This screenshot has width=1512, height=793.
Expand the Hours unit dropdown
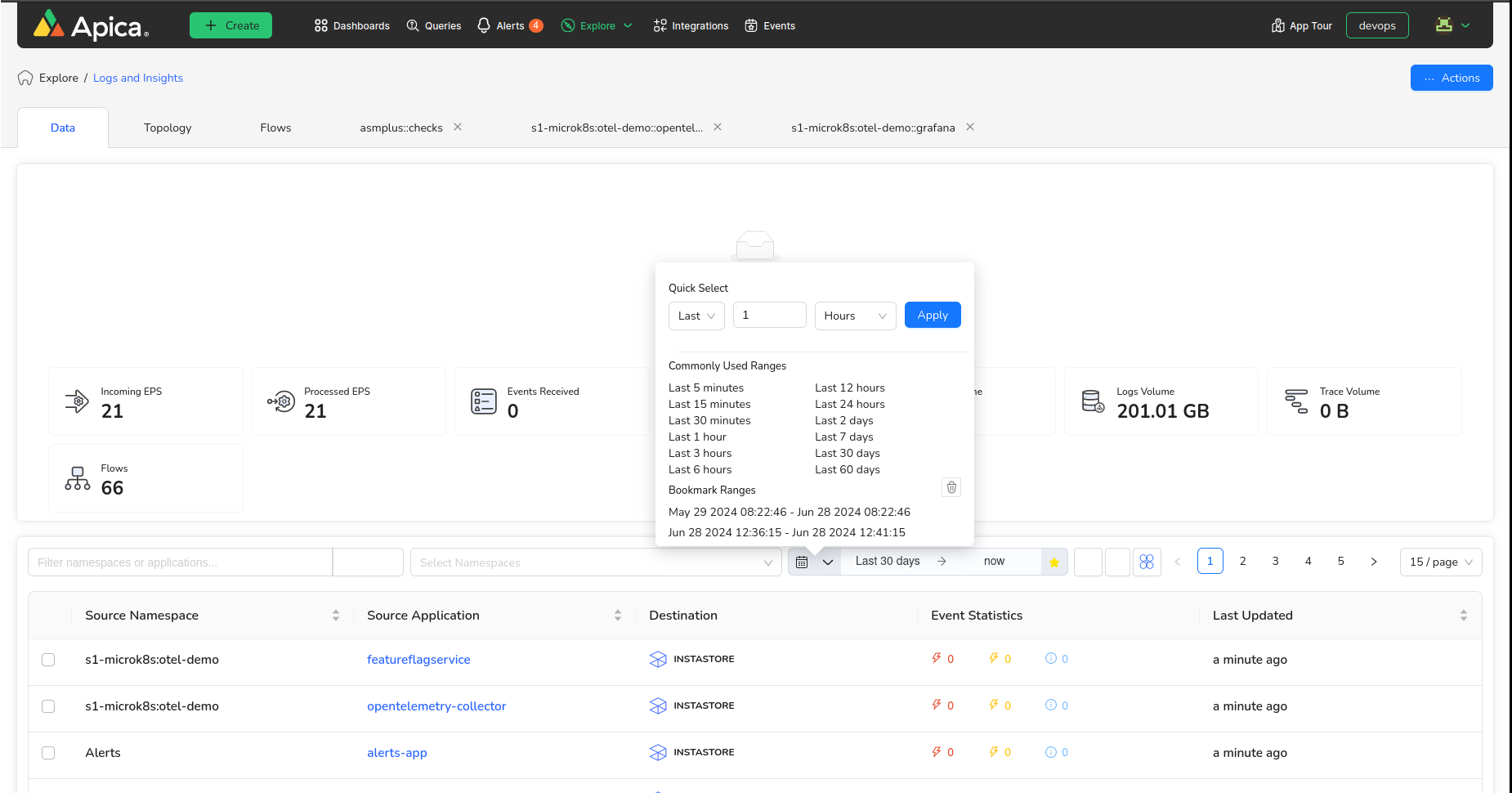pyautogui.click(x=855, y=316)
